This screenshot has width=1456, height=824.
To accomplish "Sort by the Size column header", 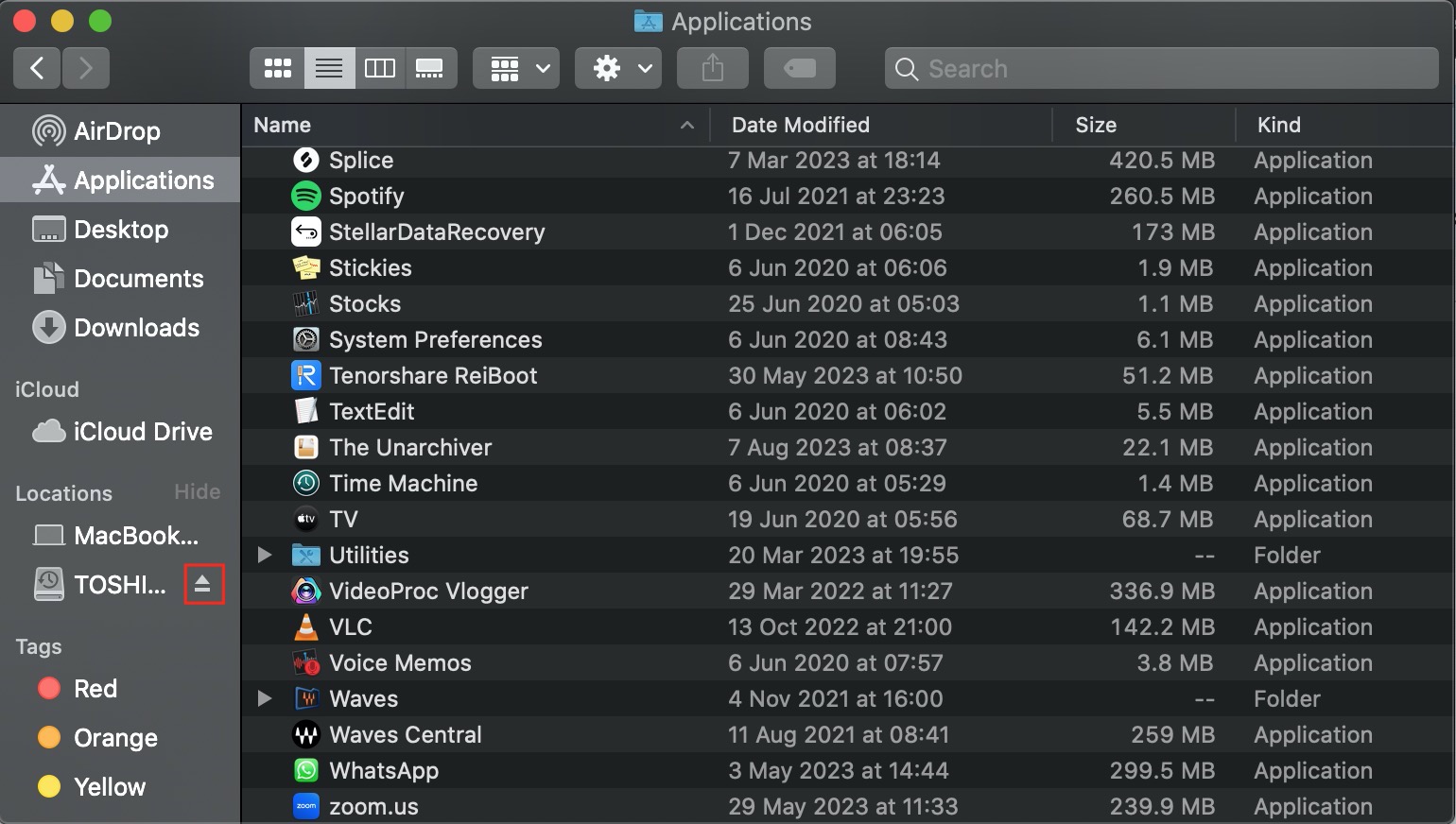I will 1144,125.
